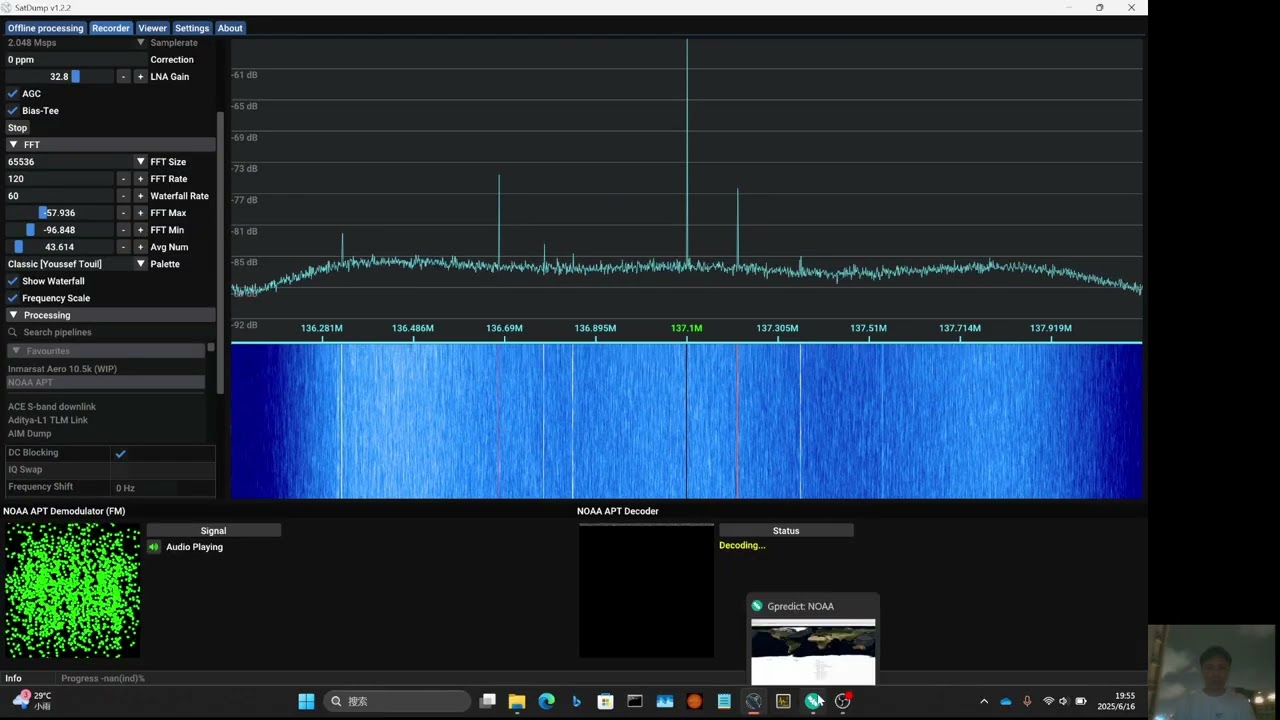Click the Gpredict NOAA preview thumbnail
Image resolution: width=1280 pixels, height=720 pixels.
[x=813, y=651]
